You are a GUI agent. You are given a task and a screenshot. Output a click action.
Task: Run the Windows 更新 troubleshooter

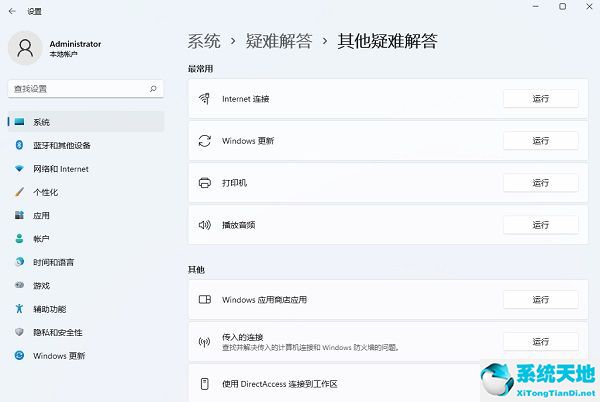(540, 141)
